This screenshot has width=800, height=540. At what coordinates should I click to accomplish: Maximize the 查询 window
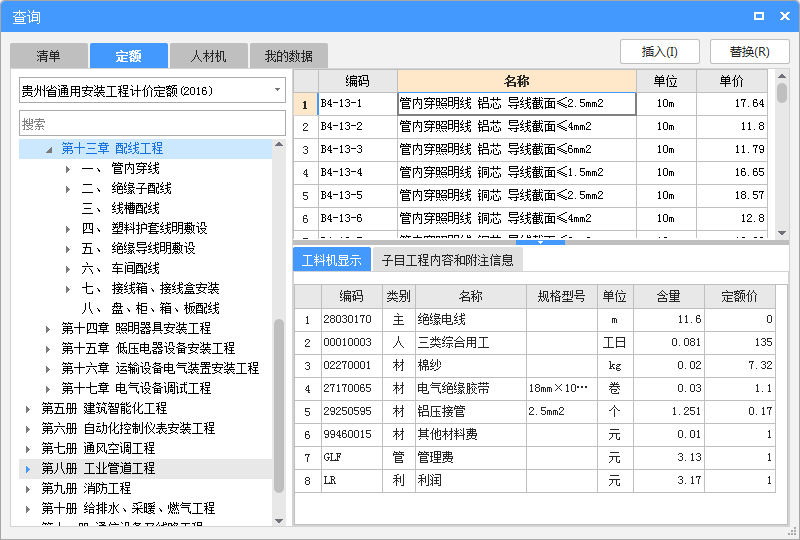759,16
